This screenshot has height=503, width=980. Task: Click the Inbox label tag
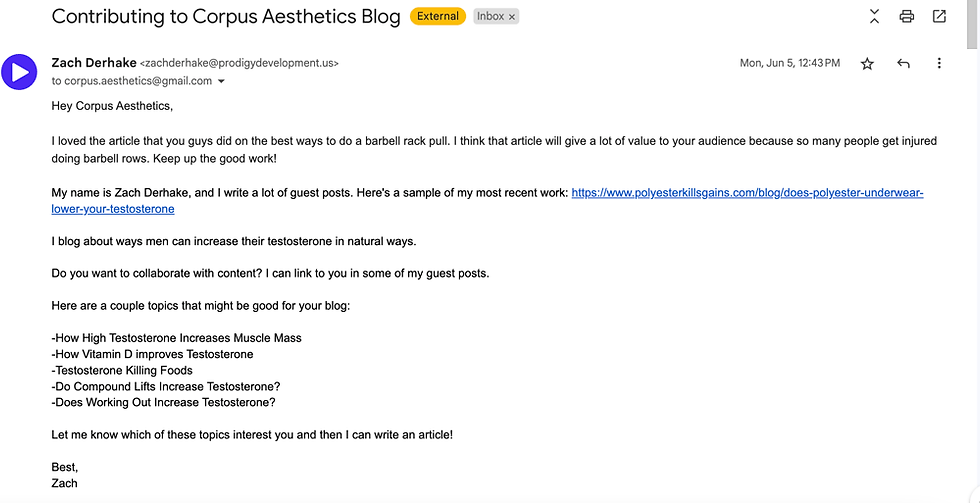pyautogui.click(x=490, y=17)
